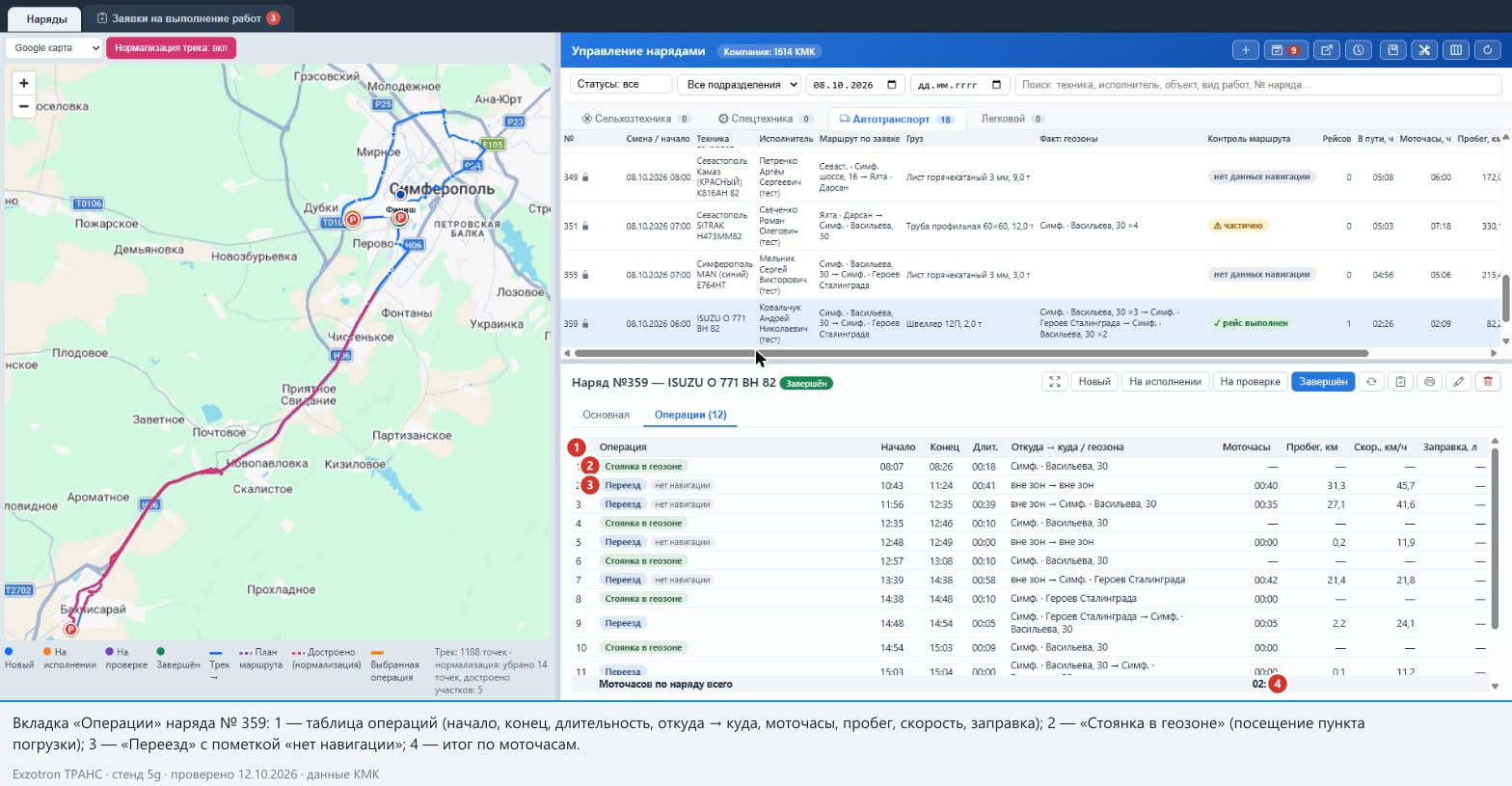
Task: Open the column layout icon
Action: [x=1456, y=50]
